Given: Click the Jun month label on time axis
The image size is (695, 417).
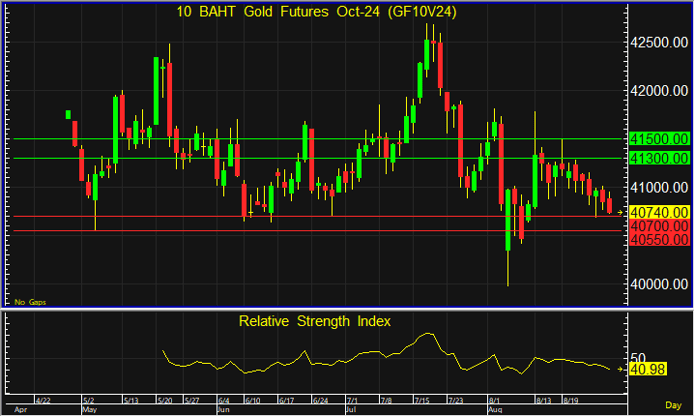Looking at the screenshot, I should click(223, 410).
